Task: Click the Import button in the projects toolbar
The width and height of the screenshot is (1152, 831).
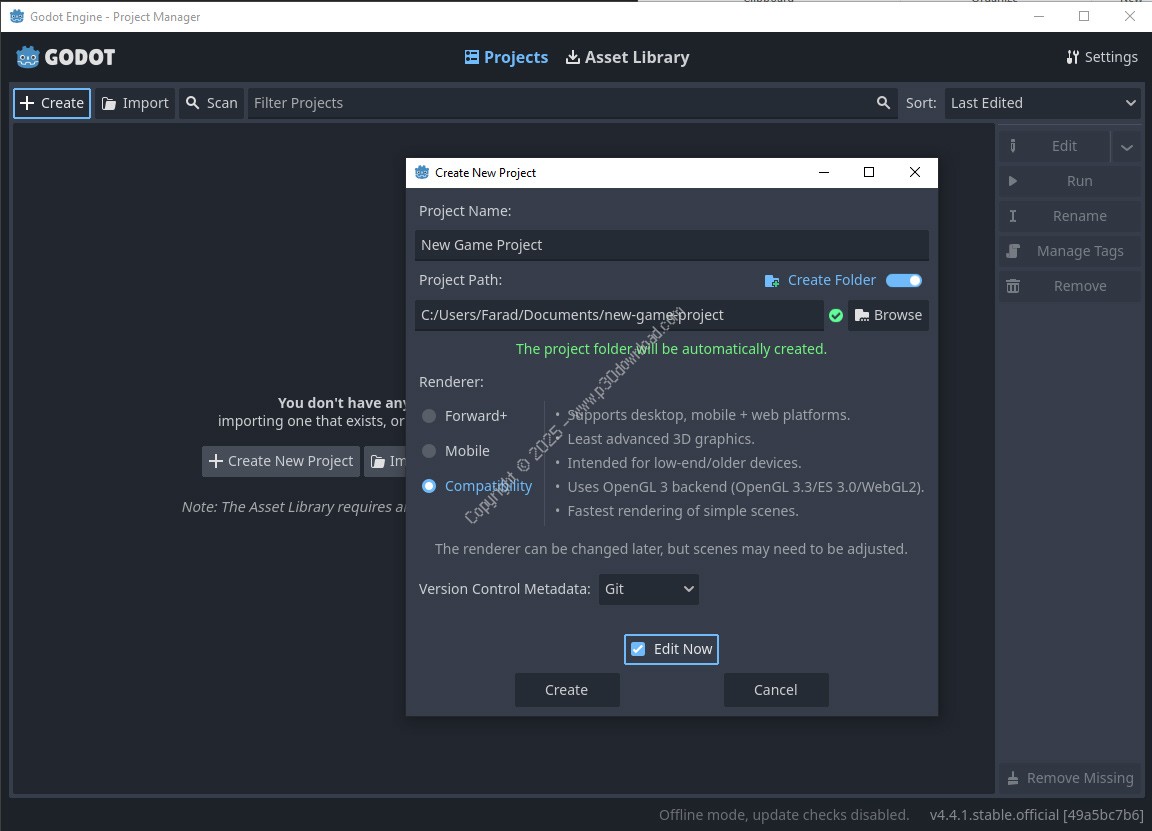Action: (x=135, y=103)
